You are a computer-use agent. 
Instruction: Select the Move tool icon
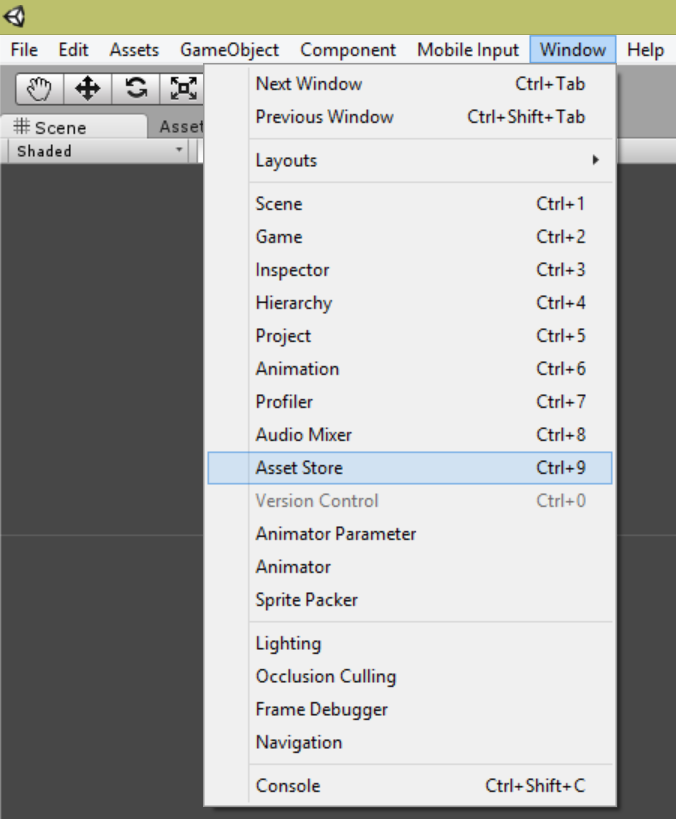87,88
